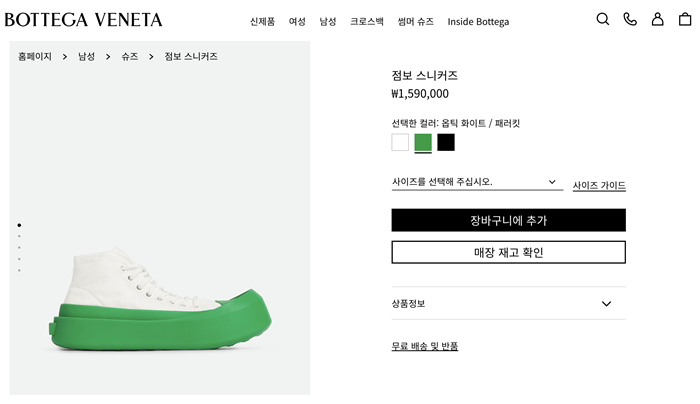Click the phone contact icon
This screenshot has height=404, width=700.
pos(630,19)
